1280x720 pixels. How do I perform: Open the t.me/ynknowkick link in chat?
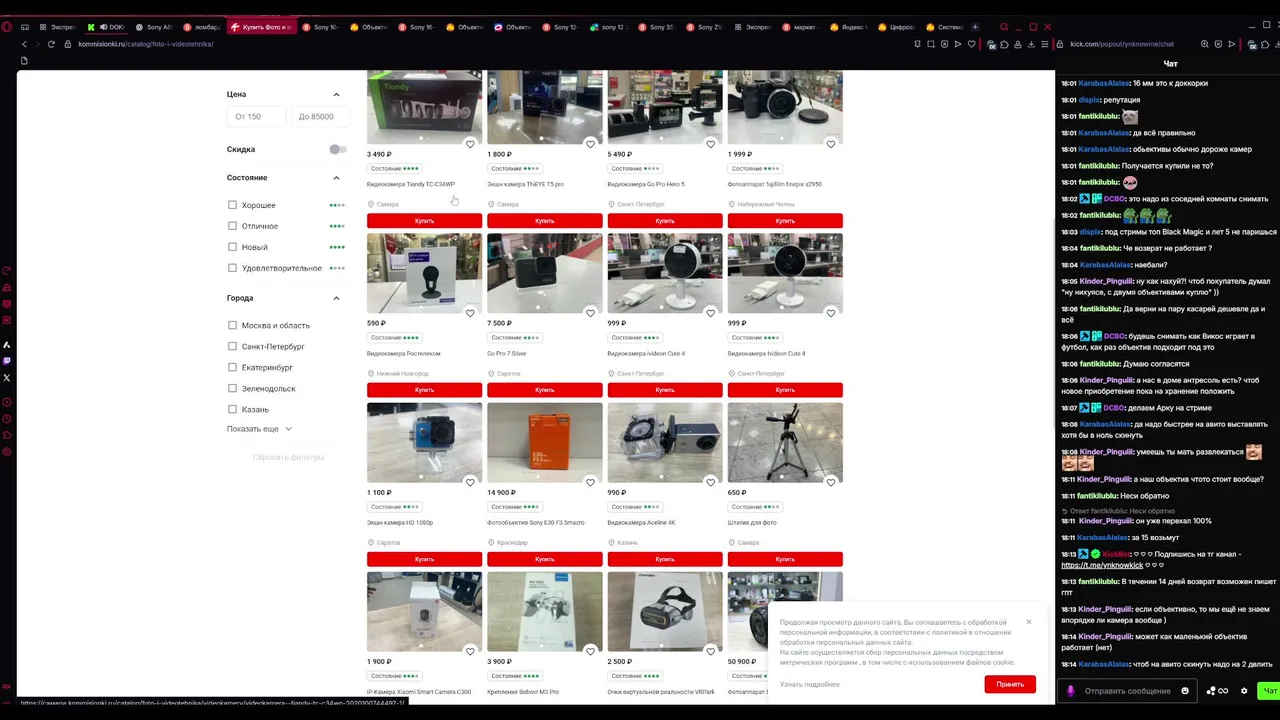(x=1102, y=565)
